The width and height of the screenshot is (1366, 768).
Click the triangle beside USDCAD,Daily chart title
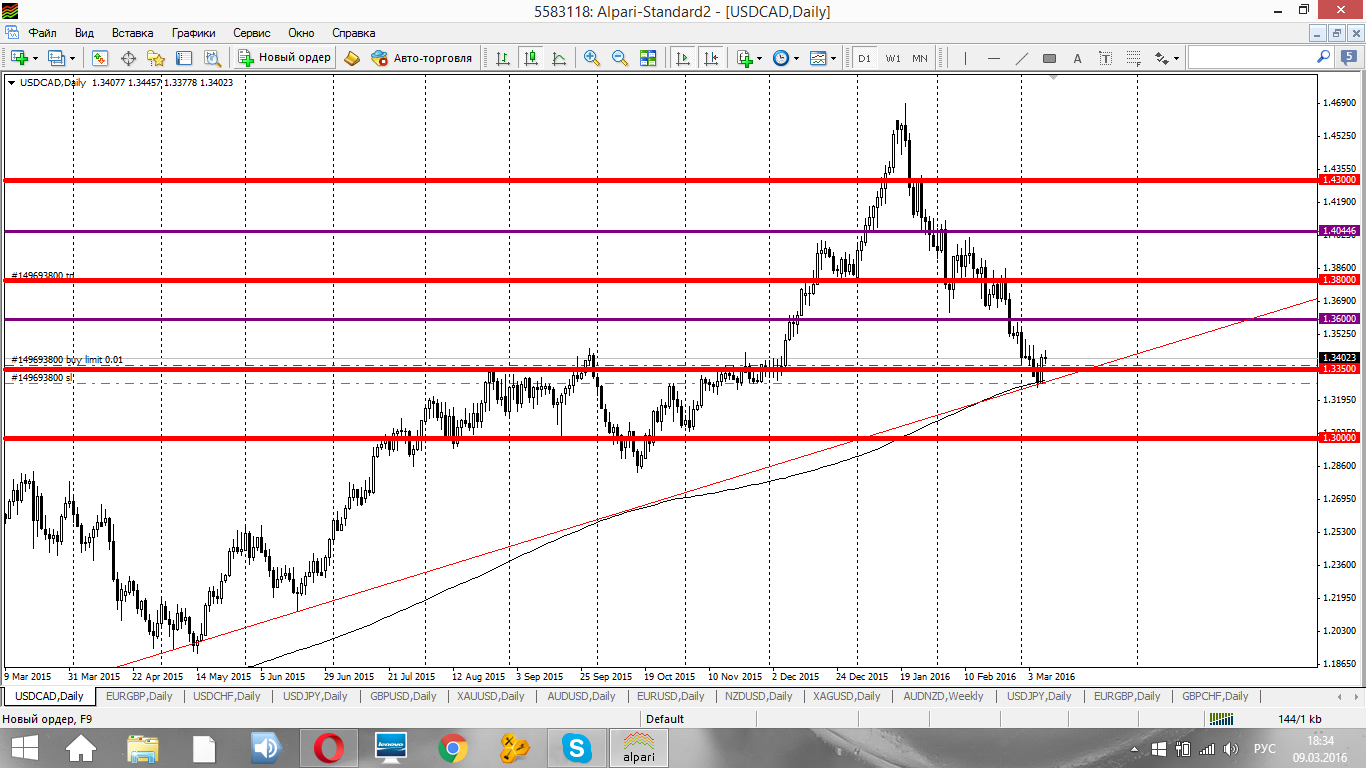click(x=11, y=83)
